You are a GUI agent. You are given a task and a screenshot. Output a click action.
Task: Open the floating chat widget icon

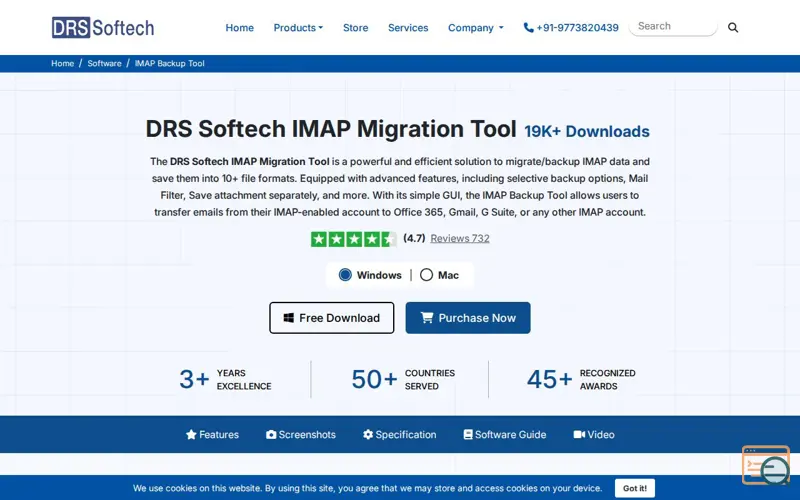(x=766, y=465)
